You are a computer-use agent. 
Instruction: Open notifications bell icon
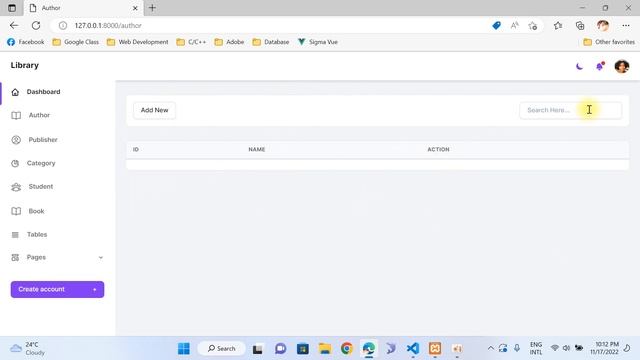point(600,66)
